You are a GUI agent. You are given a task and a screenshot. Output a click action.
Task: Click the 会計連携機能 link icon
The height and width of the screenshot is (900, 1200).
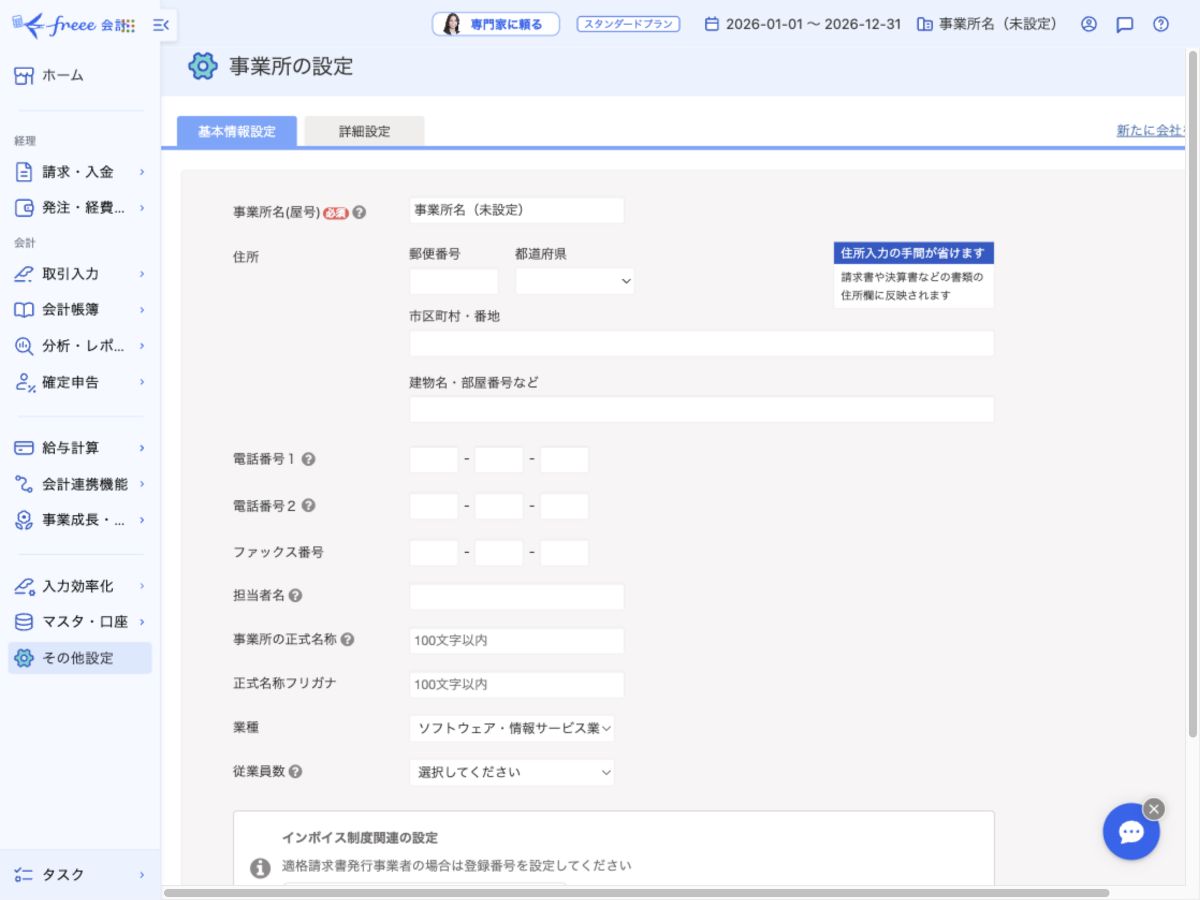pos(24,484)
